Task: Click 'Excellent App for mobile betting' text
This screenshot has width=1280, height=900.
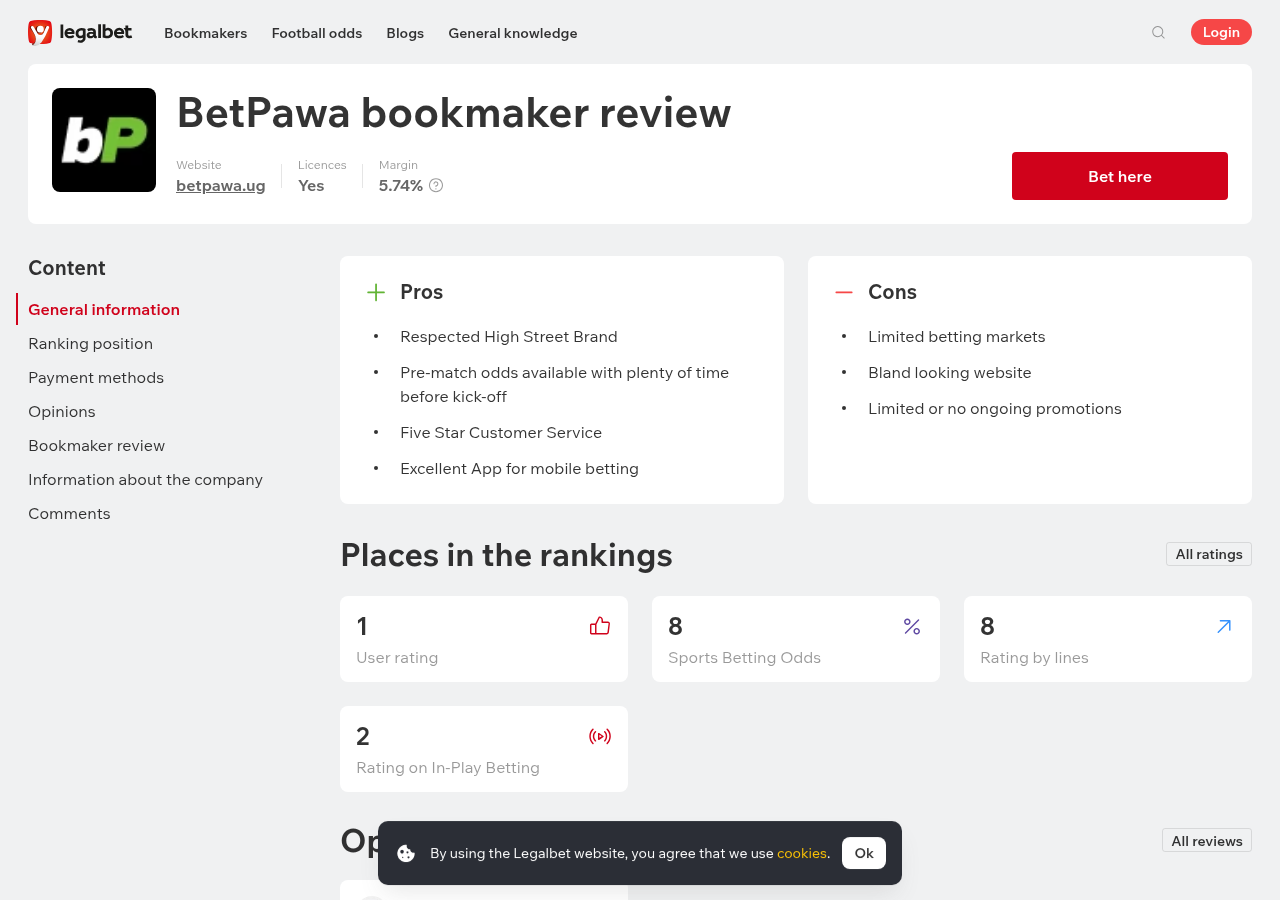Action: (519, 468)
